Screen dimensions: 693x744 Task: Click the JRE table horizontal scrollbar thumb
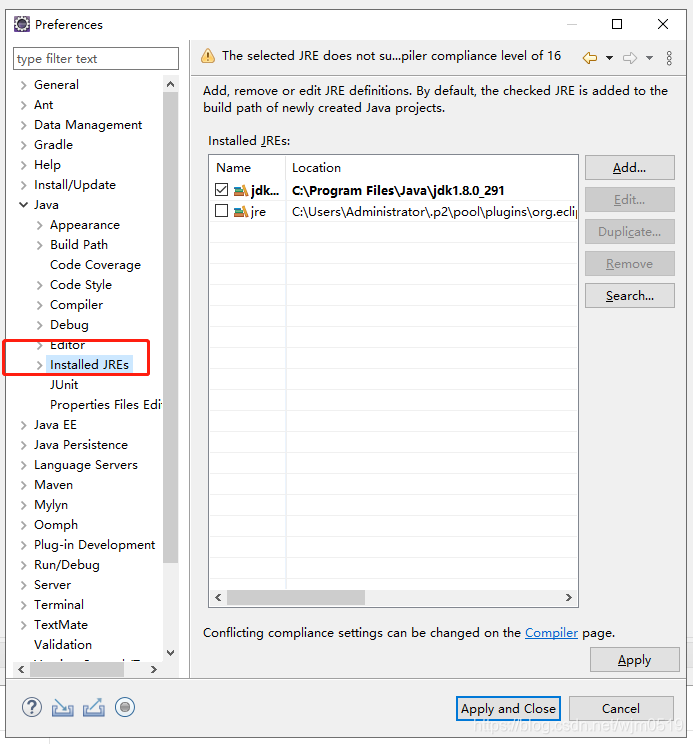(x=296, y=597)
